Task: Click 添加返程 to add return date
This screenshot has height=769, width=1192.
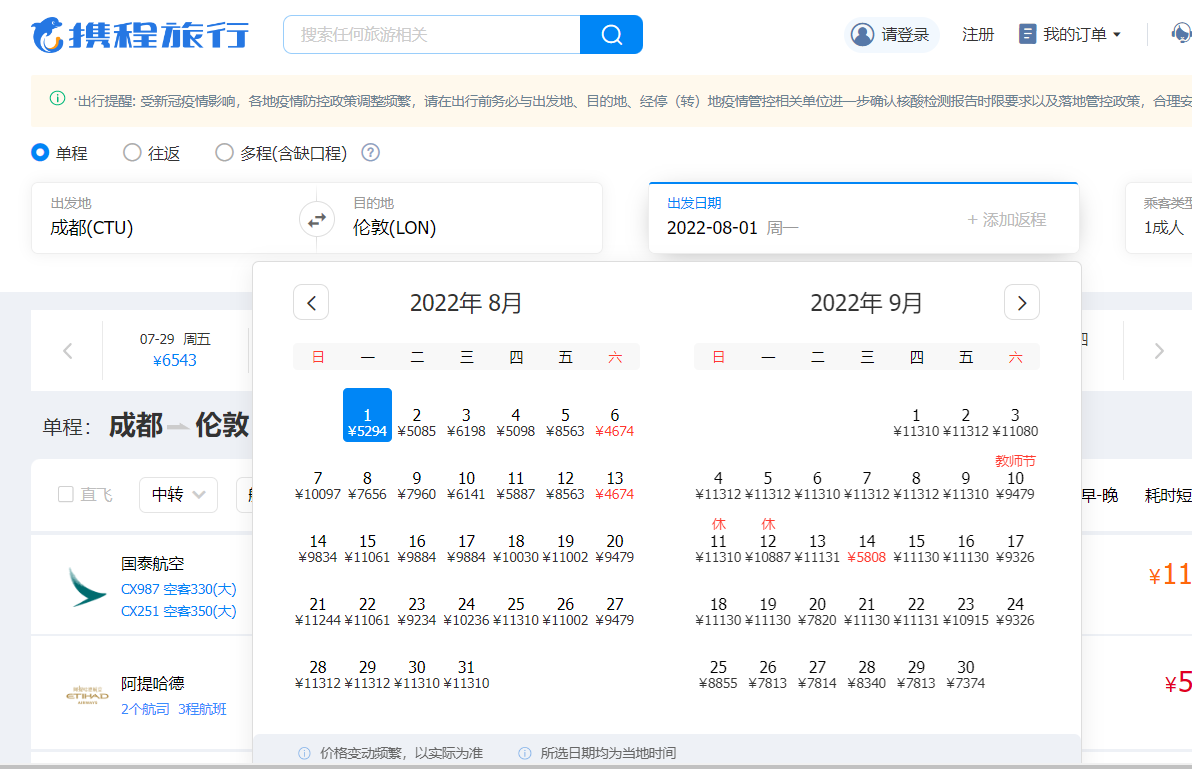Action: coord(1006,220)
